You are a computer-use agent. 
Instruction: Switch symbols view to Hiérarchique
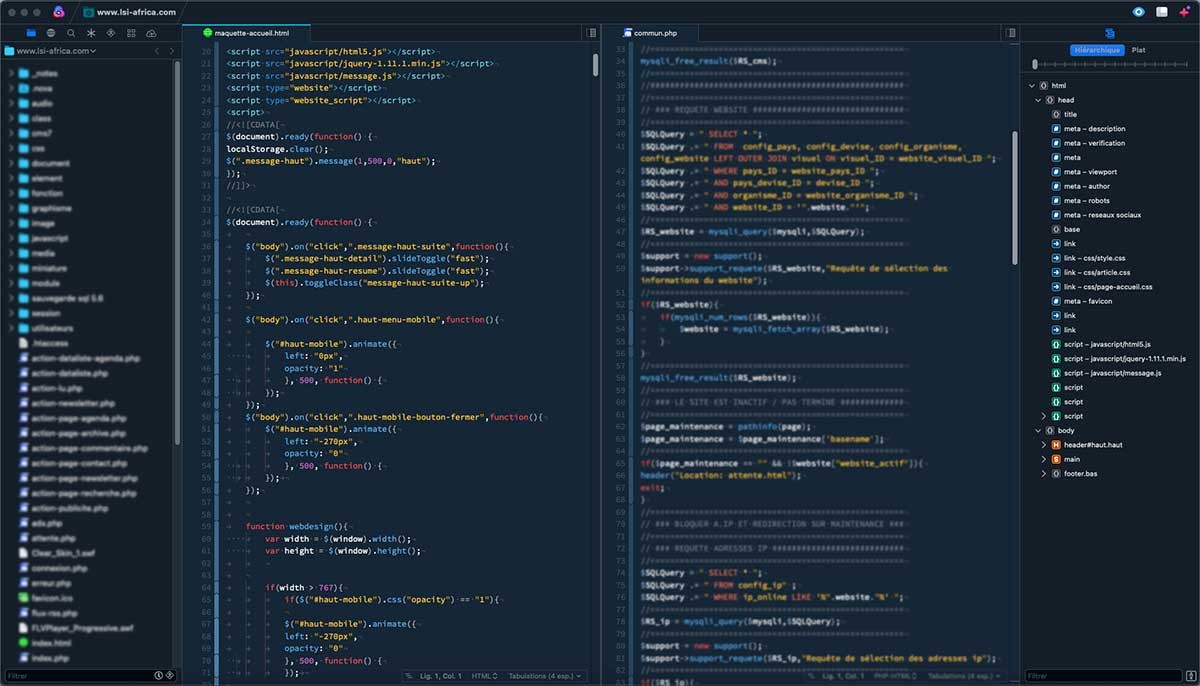[1096, 50]
